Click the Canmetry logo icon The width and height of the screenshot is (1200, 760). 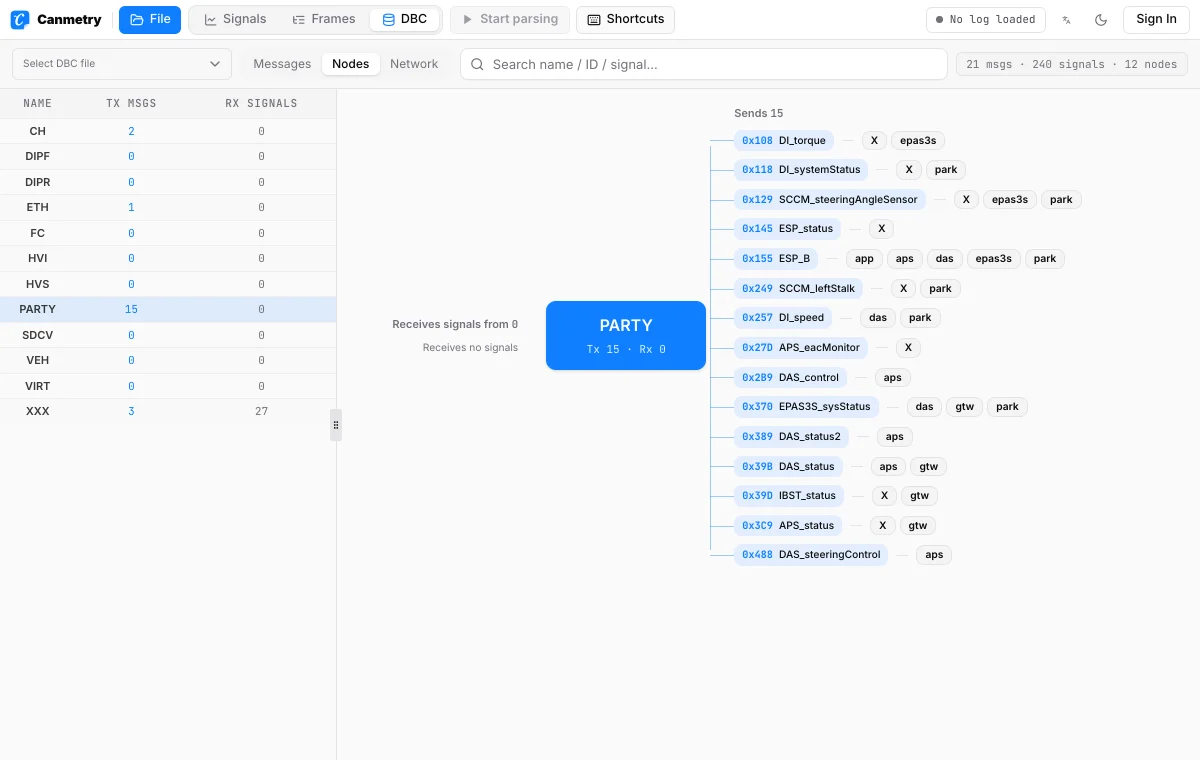(19, 19)
